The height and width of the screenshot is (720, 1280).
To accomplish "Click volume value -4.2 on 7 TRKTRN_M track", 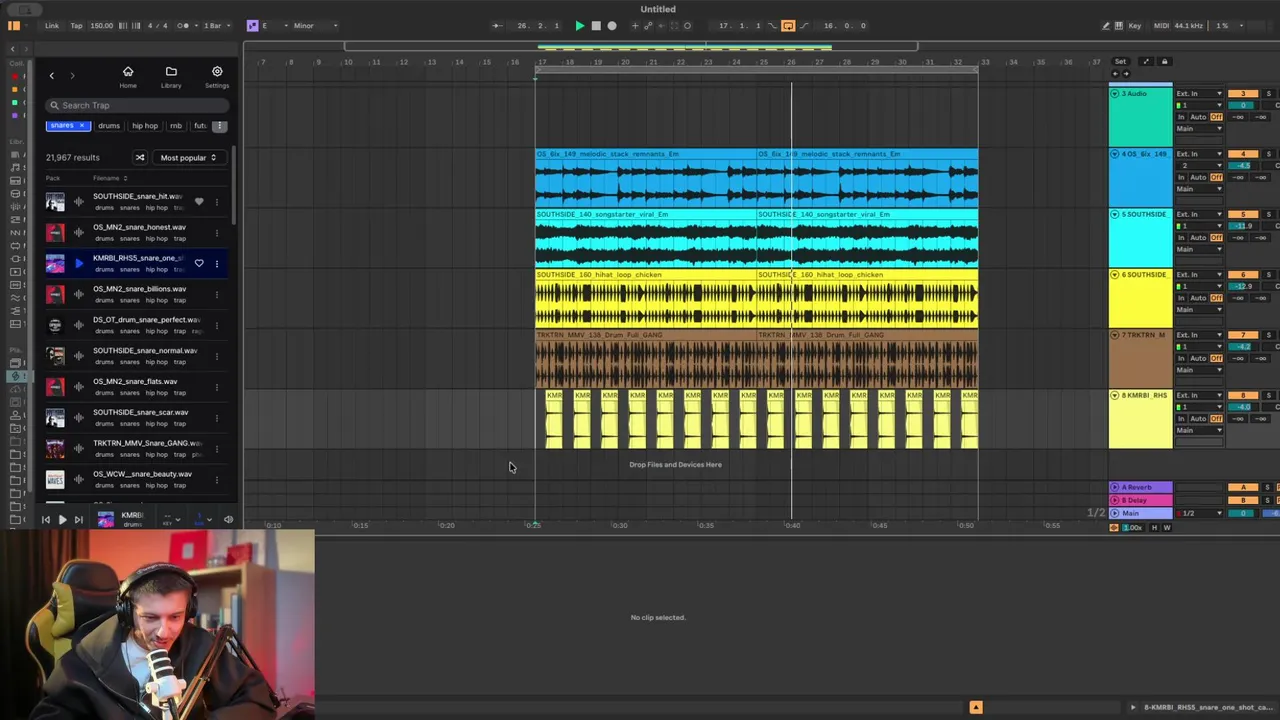I will click(x=1243, y=346).
